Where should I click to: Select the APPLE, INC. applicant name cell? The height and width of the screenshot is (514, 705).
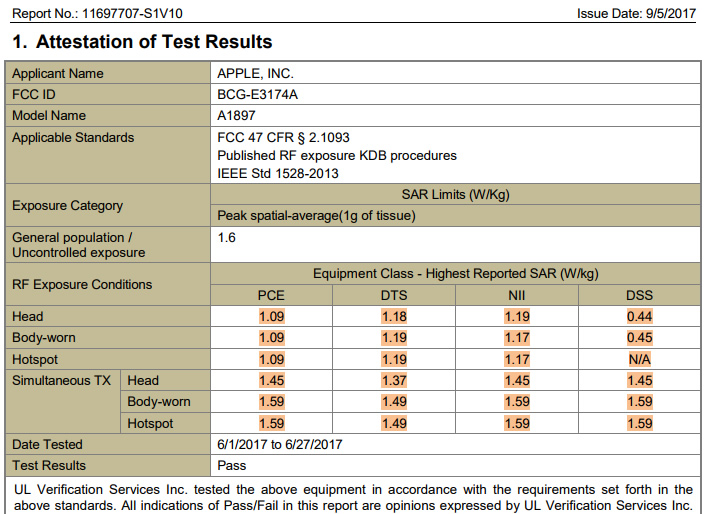(x=255, y=74)
